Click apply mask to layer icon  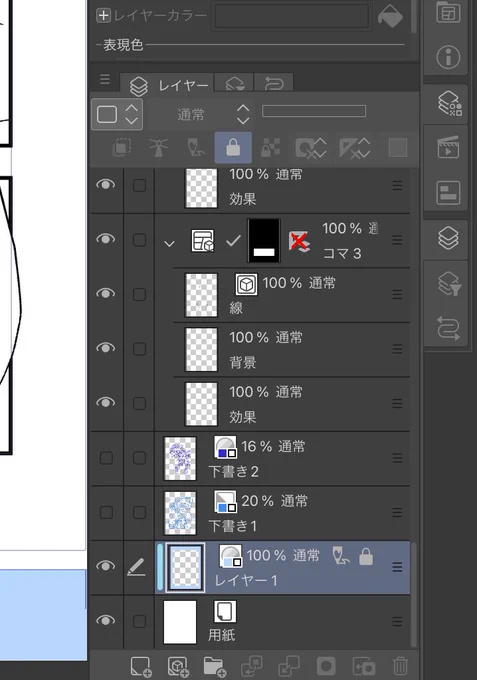363,666
